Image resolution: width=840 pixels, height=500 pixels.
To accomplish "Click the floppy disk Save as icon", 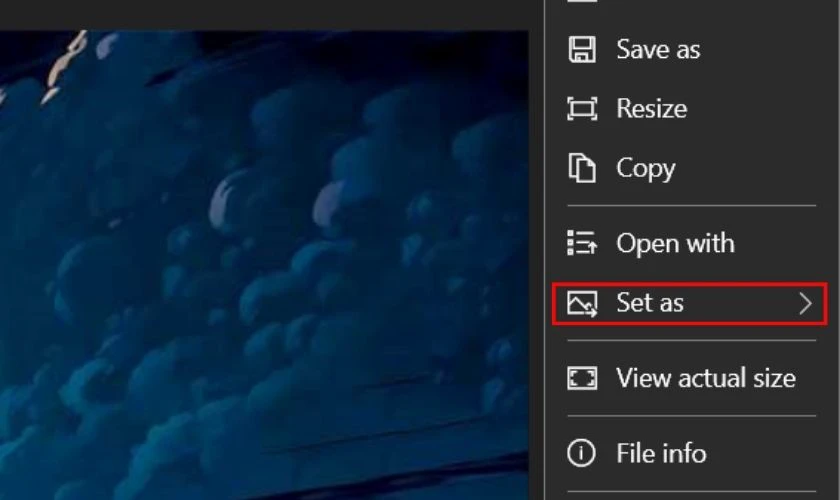I will [581, 49].
